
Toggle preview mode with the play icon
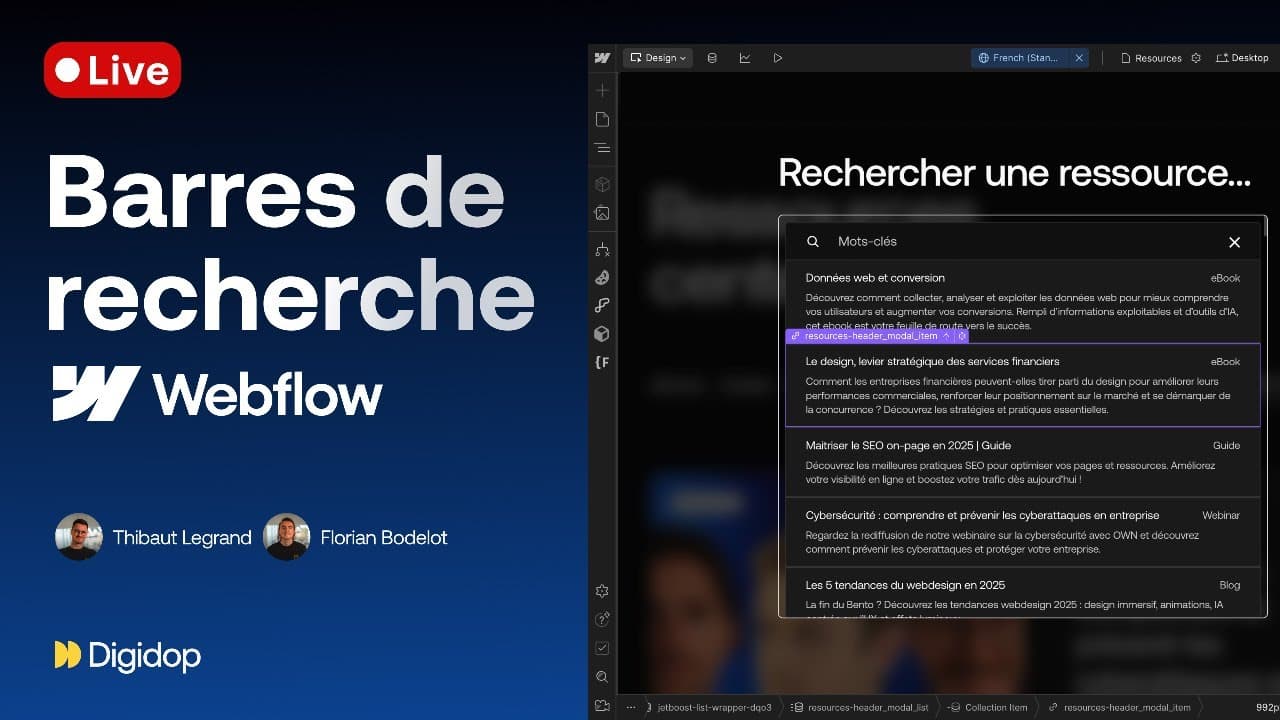point(778,57)
